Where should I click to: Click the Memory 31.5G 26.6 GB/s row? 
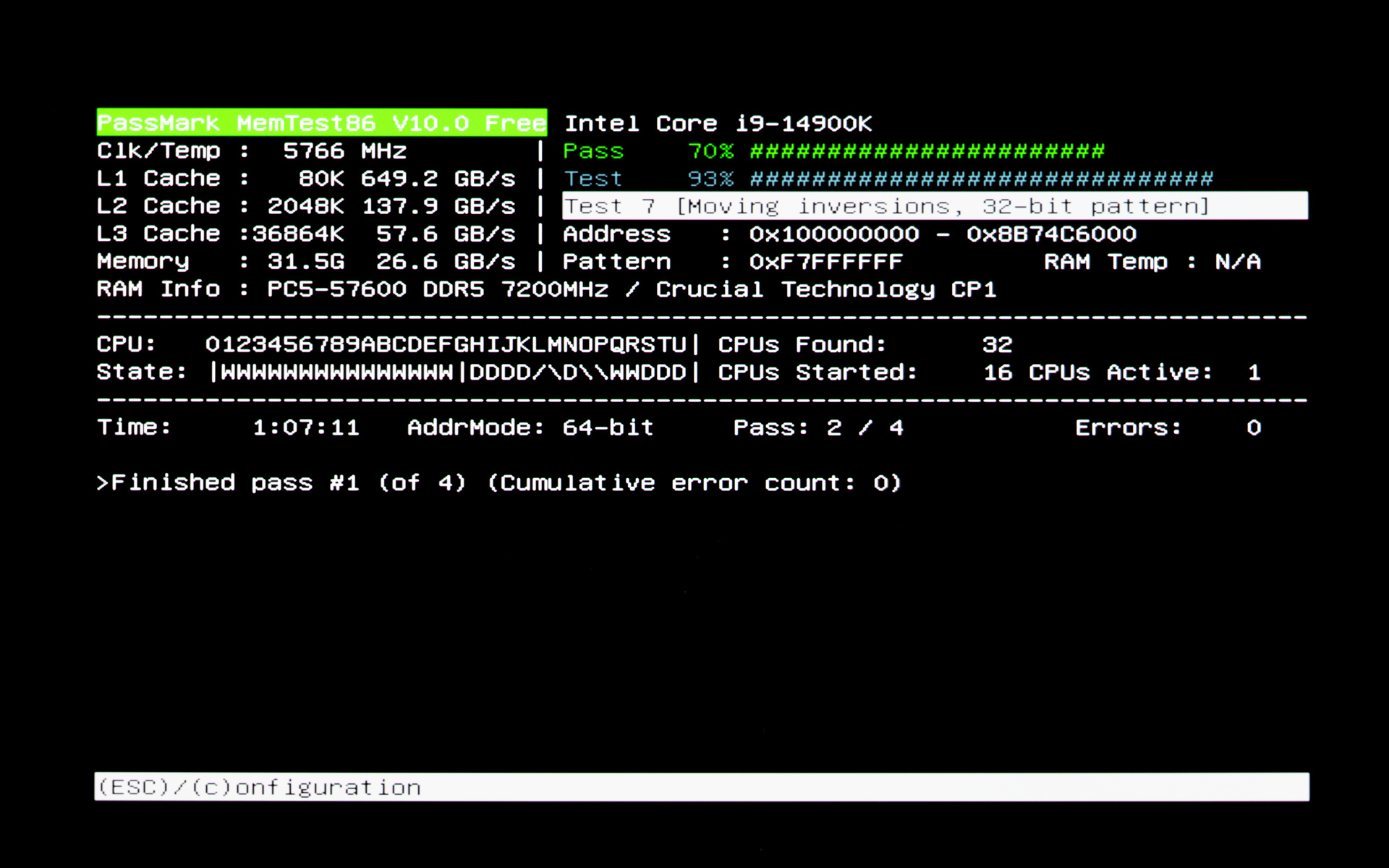click(306, 261)
